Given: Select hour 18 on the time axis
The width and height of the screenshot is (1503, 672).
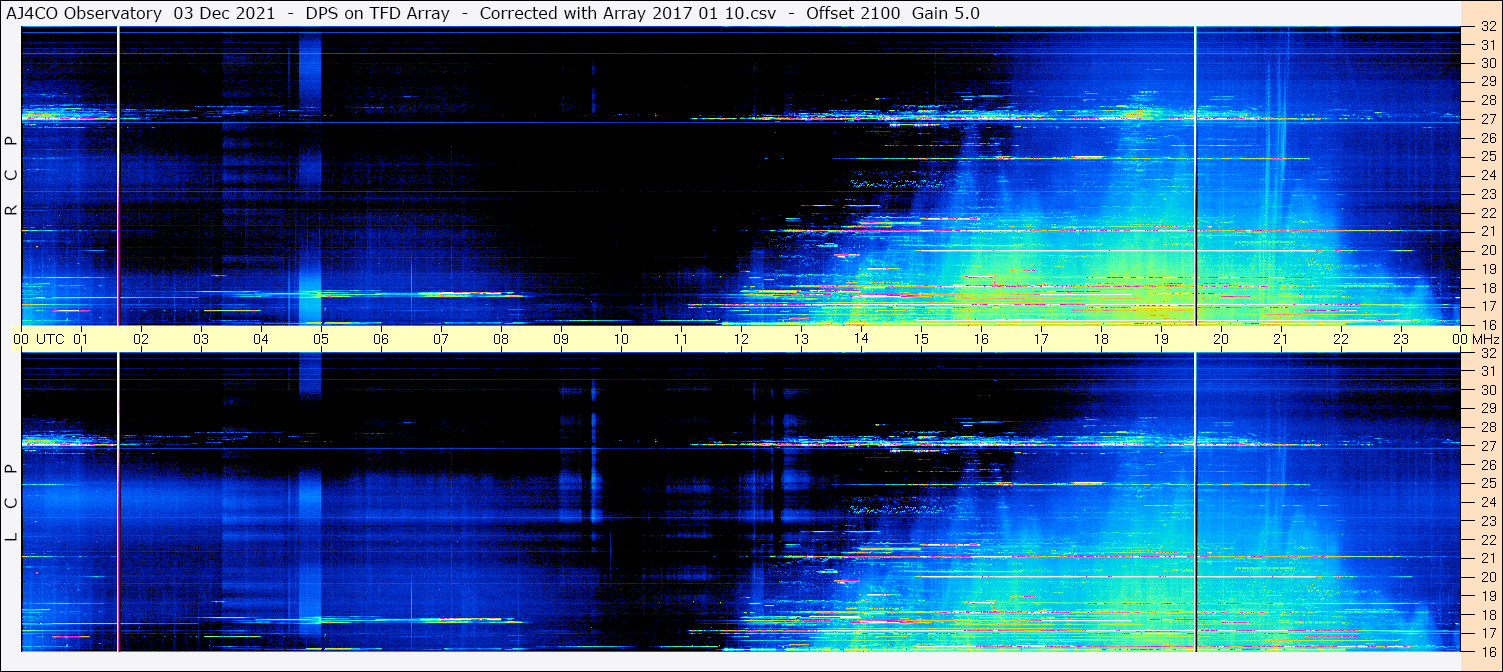Looking at the screenshot, I should 1101,339.
